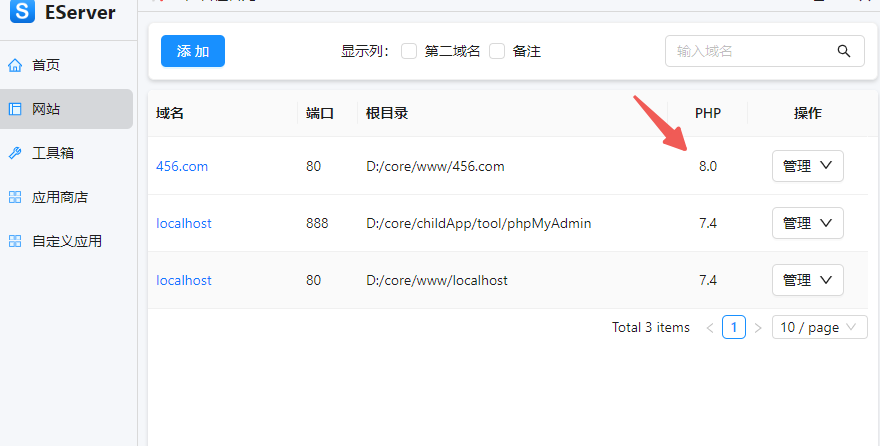Open the 工具箱 menu item

[x=53, y=153]
